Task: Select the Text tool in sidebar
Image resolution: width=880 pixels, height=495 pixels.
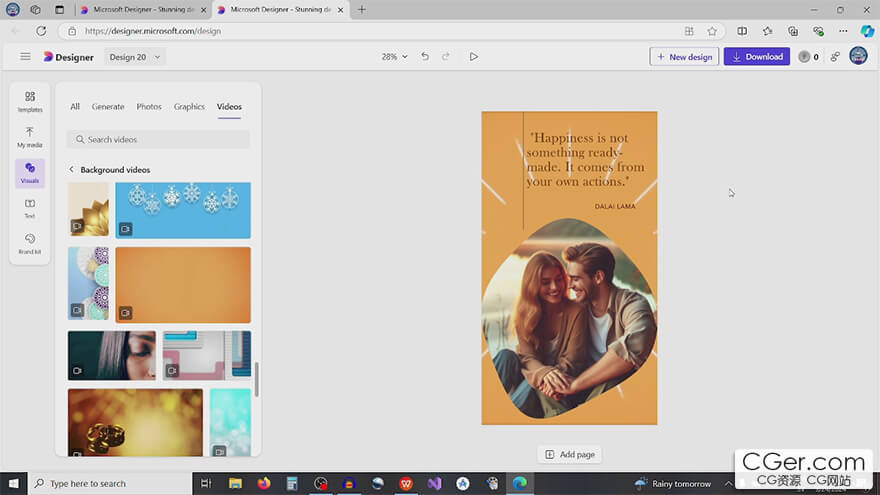Action: (x=30, y=207)
